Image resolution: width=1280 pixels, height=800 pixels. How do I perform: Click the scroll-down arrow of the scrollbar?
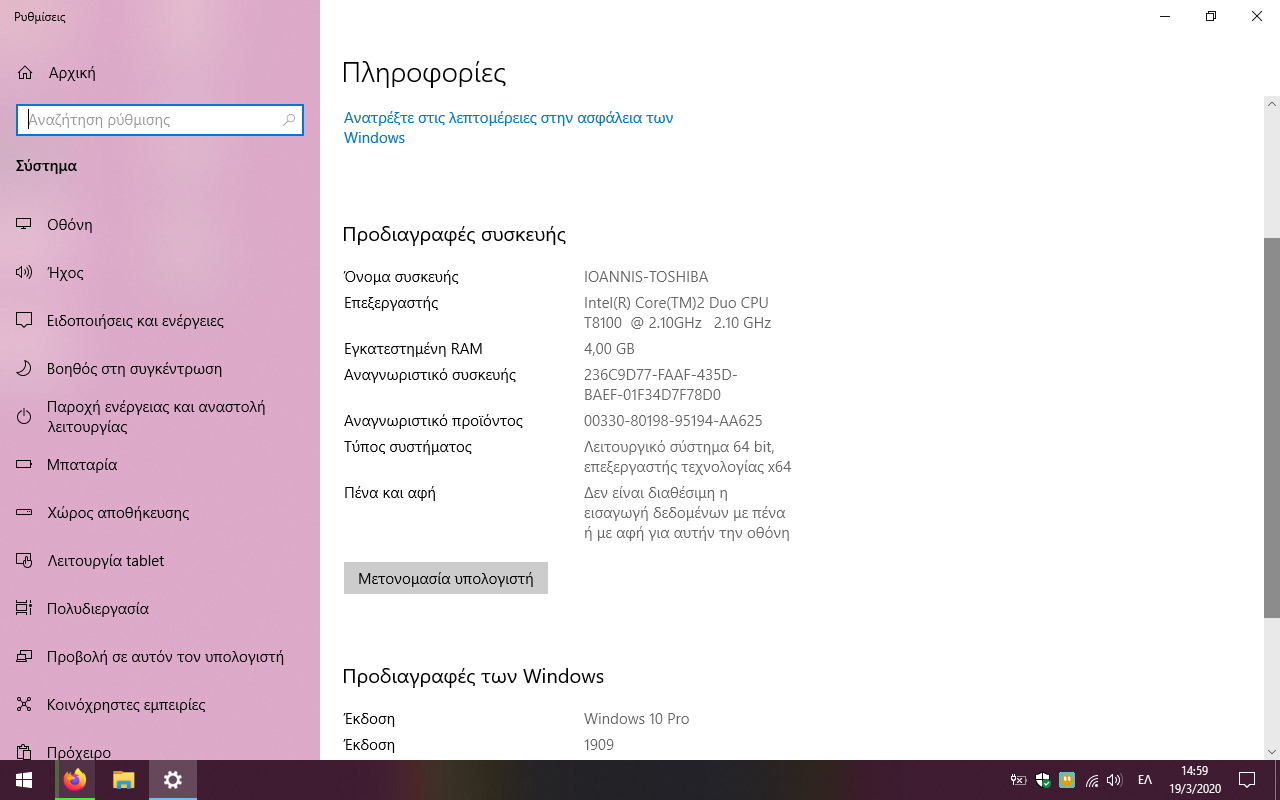[1272, 751]
